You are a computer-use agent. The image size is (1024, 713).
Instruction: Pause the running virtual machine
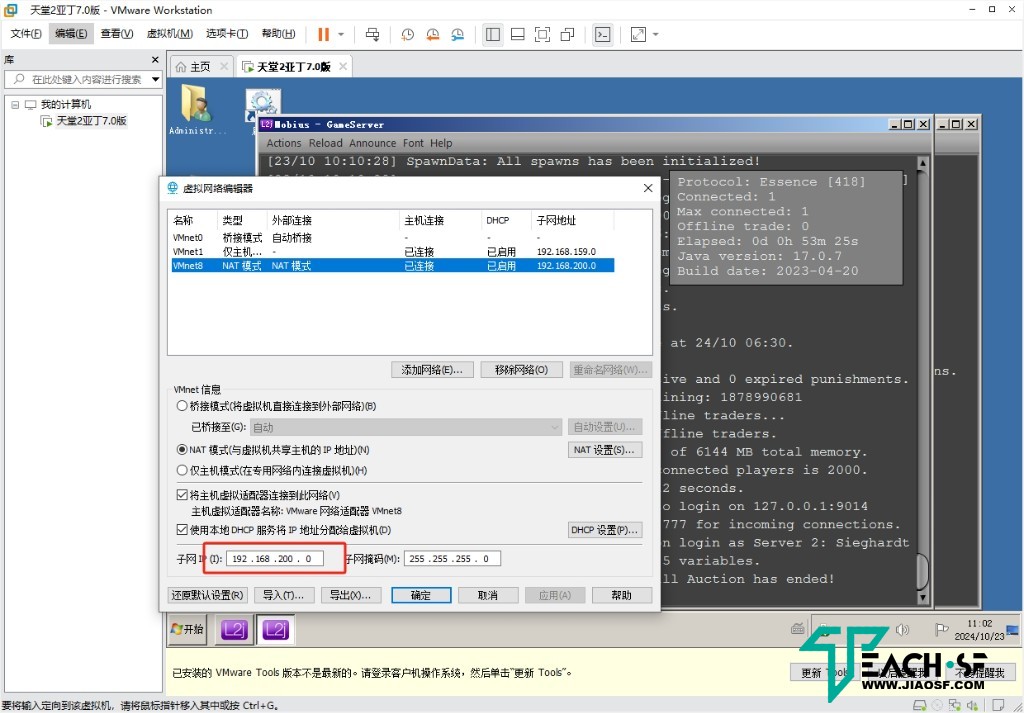coord(323,35)
